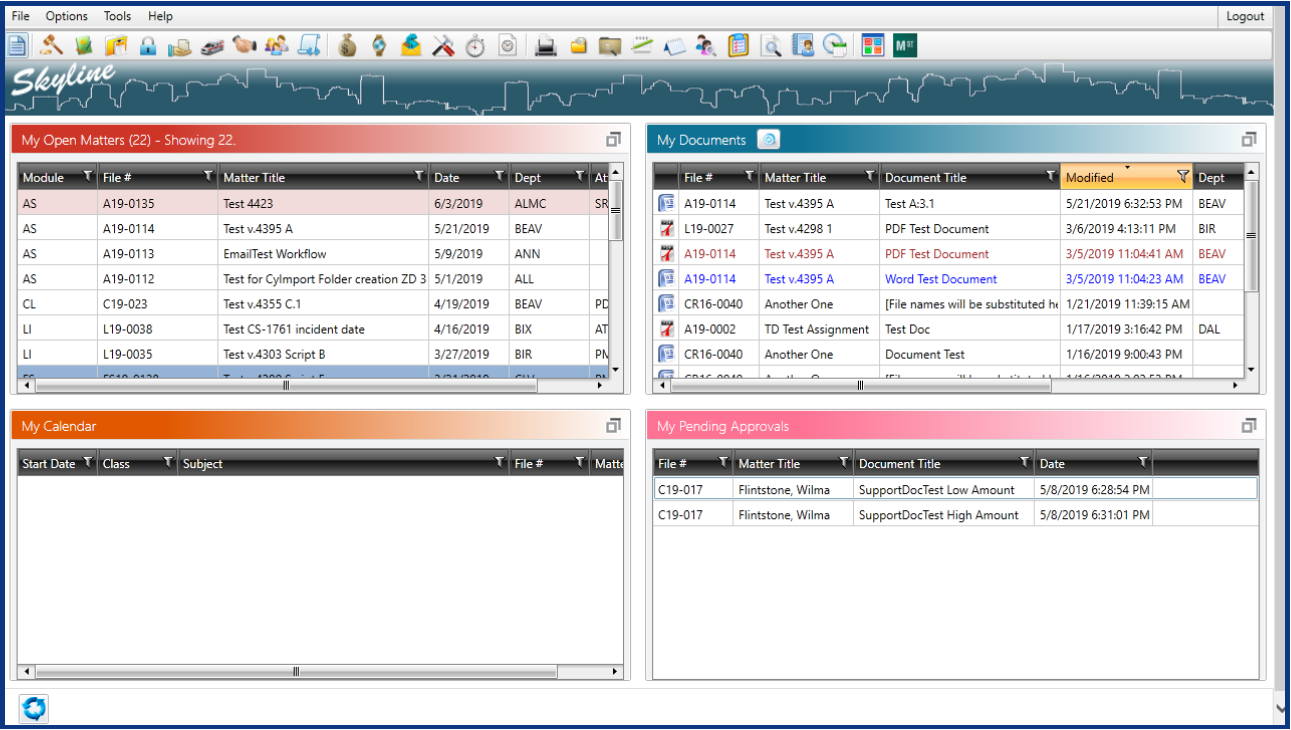1291x730 pixels.
Task: Click the Logout button
Action: point(1245,16)
